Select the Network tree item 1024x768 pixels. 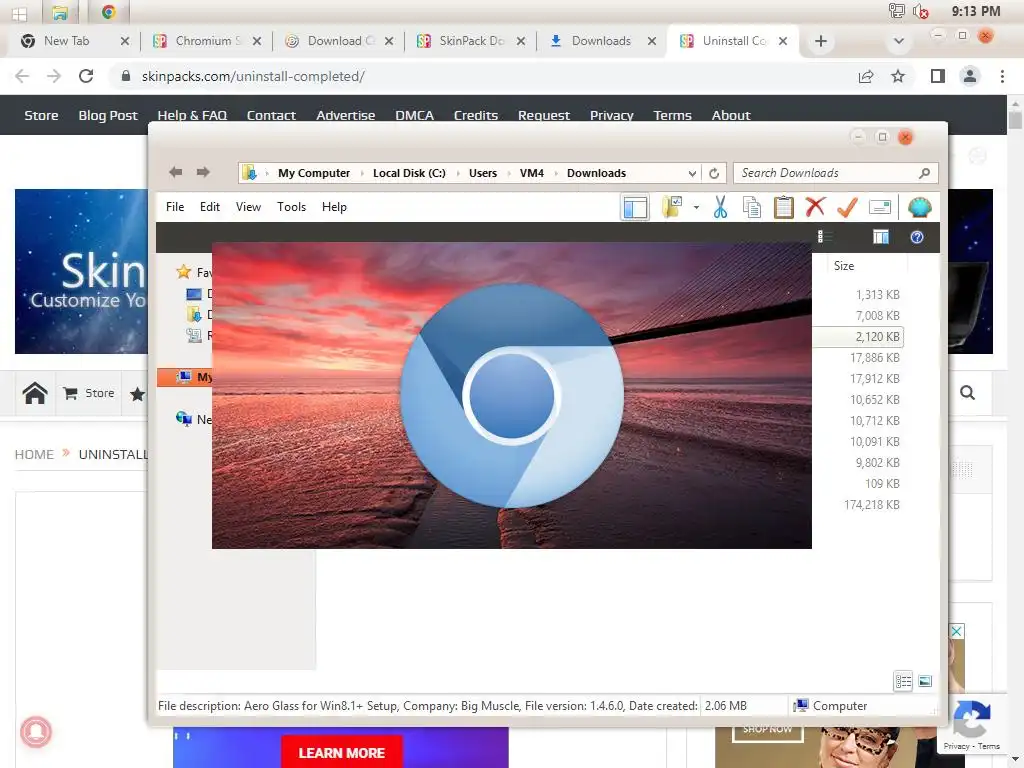tap(194, 419)
